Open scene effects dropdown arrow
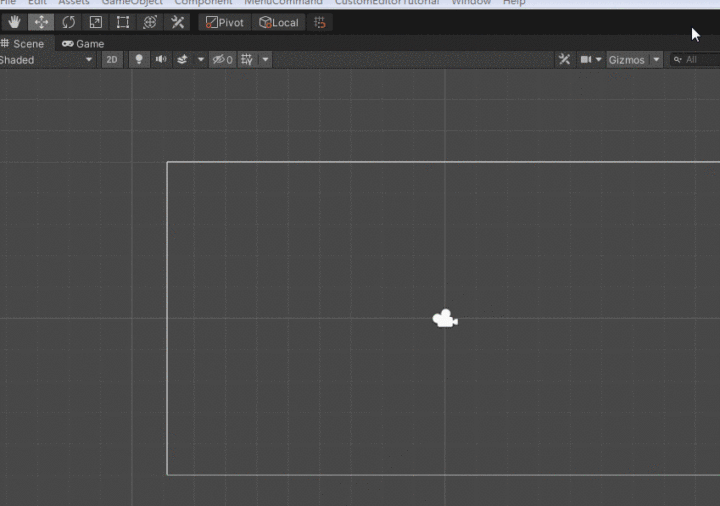This screenshot has width=720, height=506. pos(201,60)
